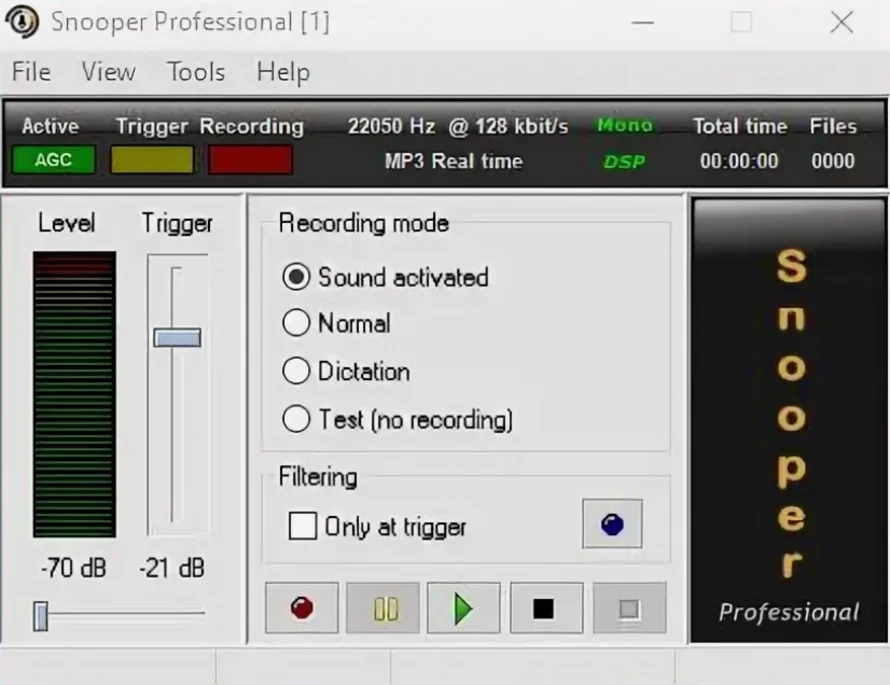Open the Help menu
This screenshot has height=685, width=890.
click(x=283, y=72)
